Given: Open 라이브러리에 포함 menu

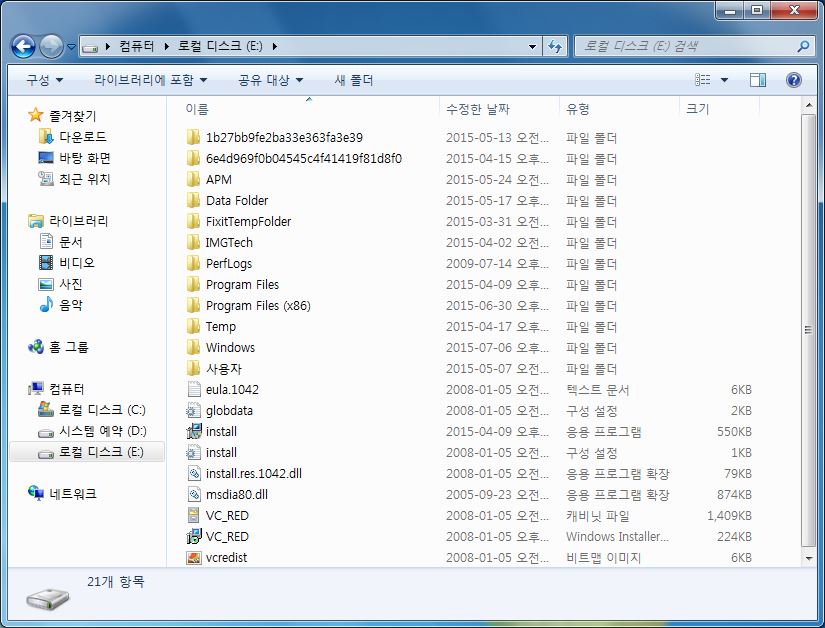Looking at the screenshot, I should pyautogui.click(x=150, y=80).
